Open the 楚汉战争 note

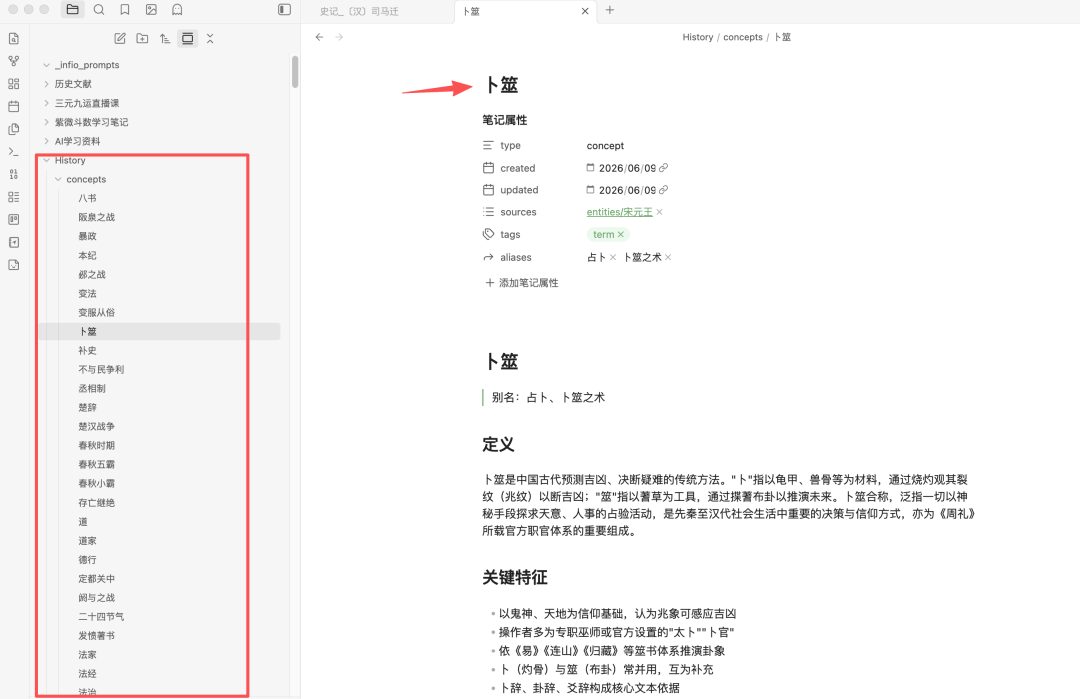pos(96,426)
